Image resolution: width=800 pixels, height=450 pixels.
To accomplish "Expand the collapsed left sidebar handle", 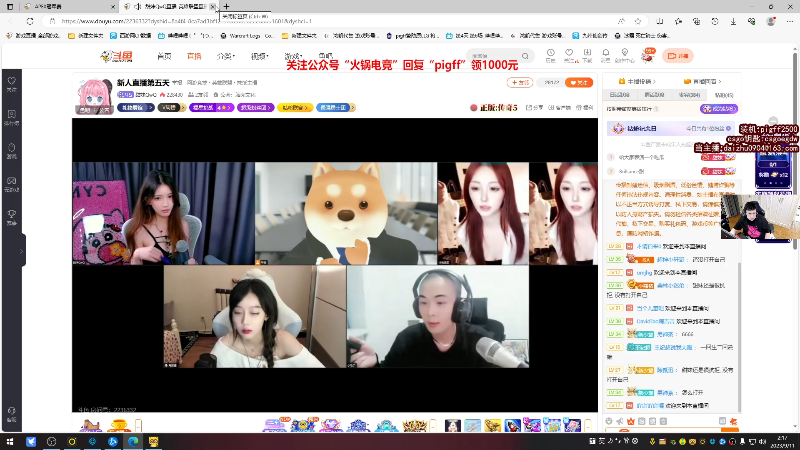I will (x=22, y=251).
